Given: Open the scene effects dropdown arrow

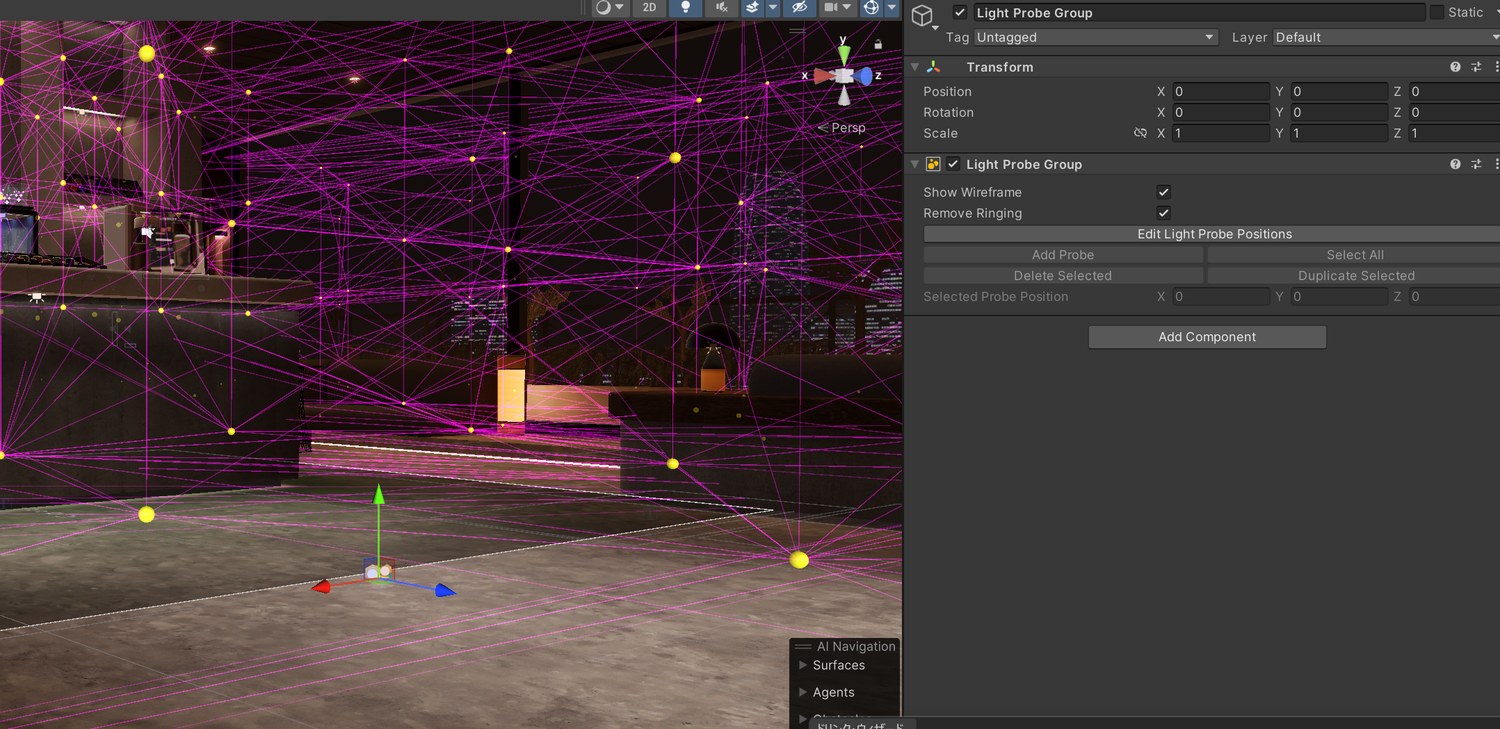Looking at the screenshot, I should pos(773,7).
